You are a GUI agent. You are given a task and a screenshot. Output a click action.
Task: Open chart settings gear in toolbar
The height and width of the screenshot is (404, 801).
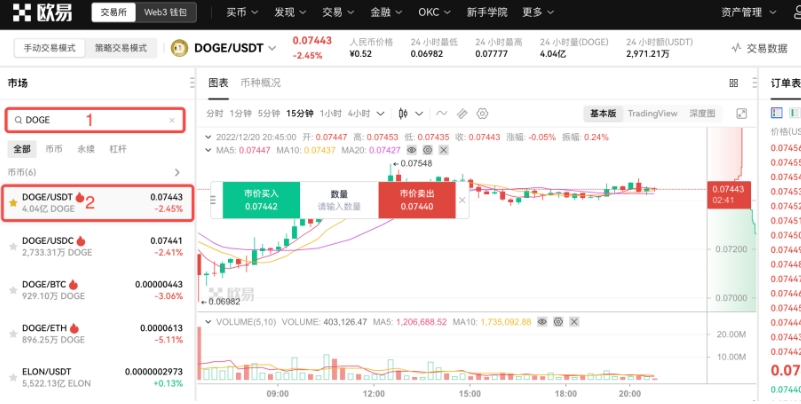pos(482,113)
